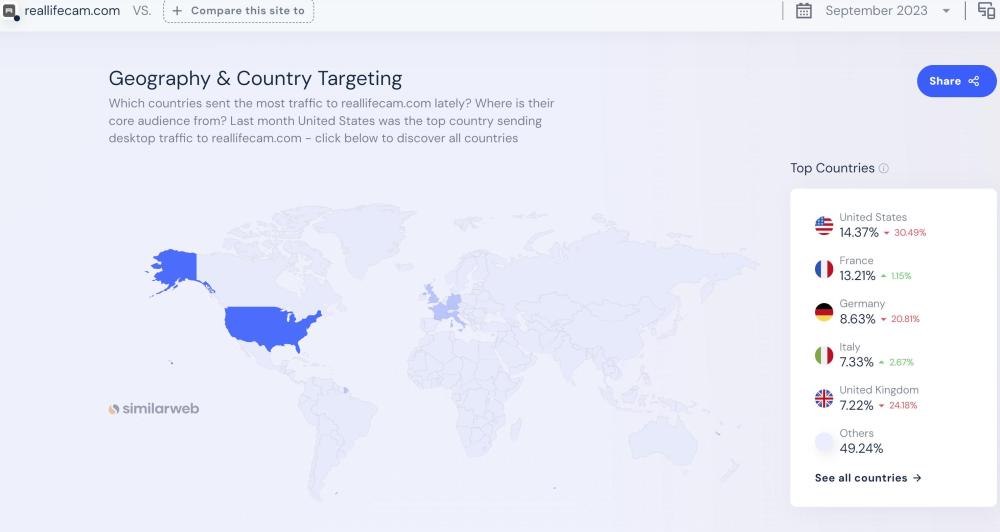Click the United States flag icon

pyautogui.click(x=824, y=226)
